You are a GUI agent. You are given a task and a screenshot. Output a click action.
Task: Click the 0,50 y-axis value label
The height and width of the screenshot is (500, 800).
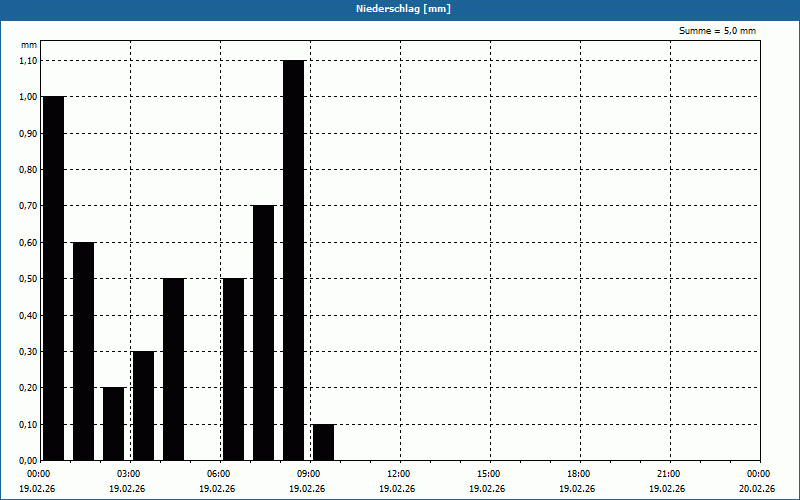28,279
